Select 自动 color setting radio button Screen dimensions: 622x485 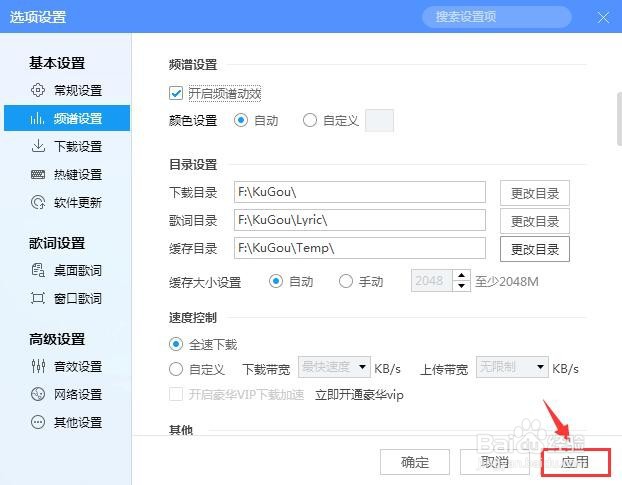pos(241,120)
